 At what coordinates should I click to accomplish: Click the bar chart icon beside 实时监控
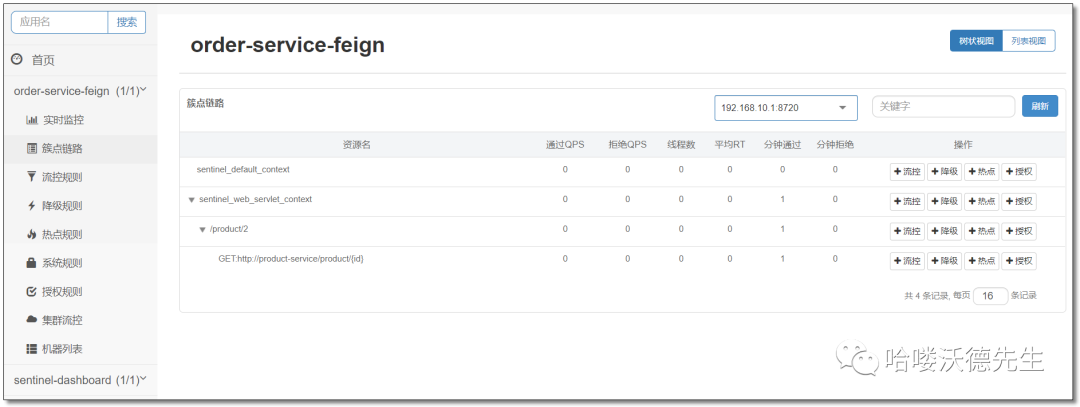point(32,120)
